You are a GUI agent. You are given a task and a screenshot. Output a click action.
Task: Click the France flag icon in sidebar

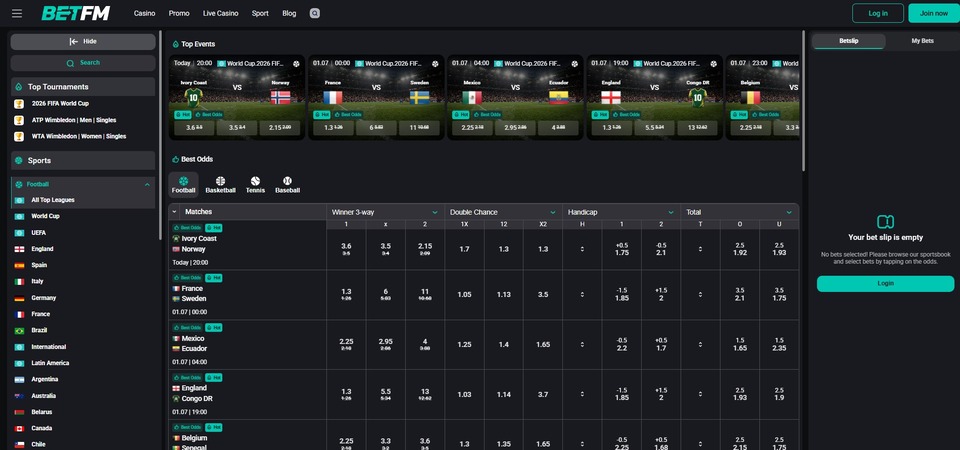(20, 315)
